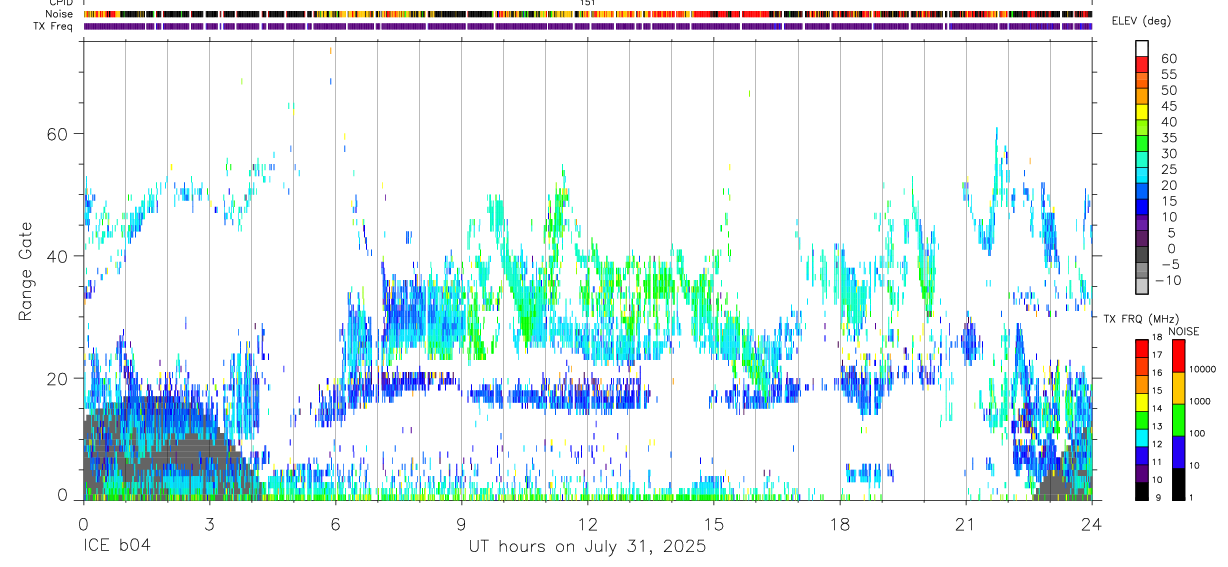Select the 45 label on the ELEV scale
This screenshot has height=567, width=1228.
1169,106
